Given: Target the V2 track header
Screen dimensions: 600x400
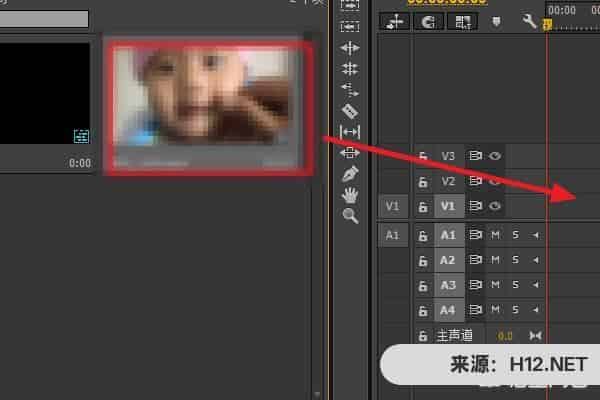Looking at the screenshot, I should [x=448, y=181].
